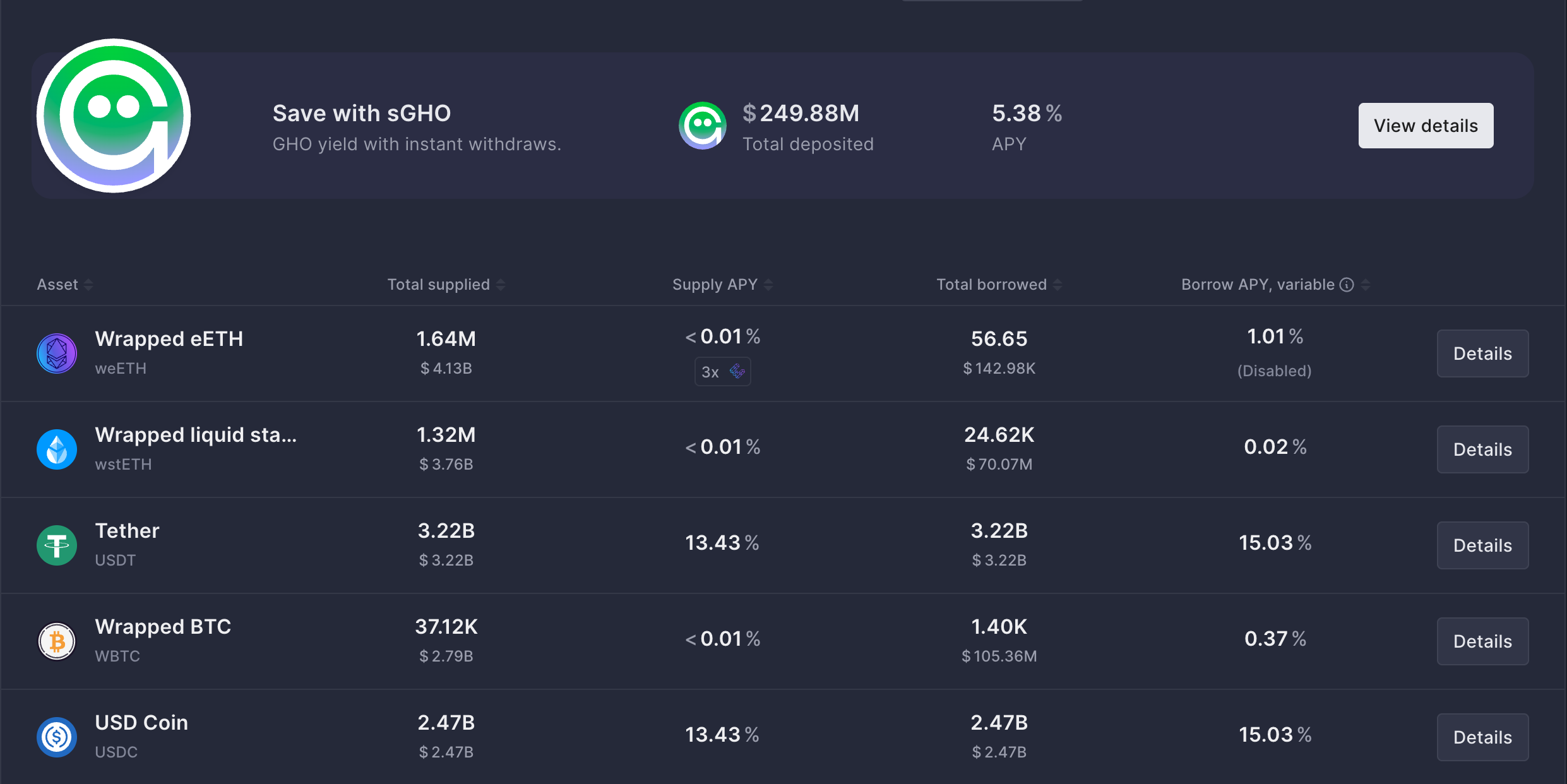The width and height of the screenshot is (1567, 784).
Task: Click the Tether USDT token icon
Action: coord(57,545)
